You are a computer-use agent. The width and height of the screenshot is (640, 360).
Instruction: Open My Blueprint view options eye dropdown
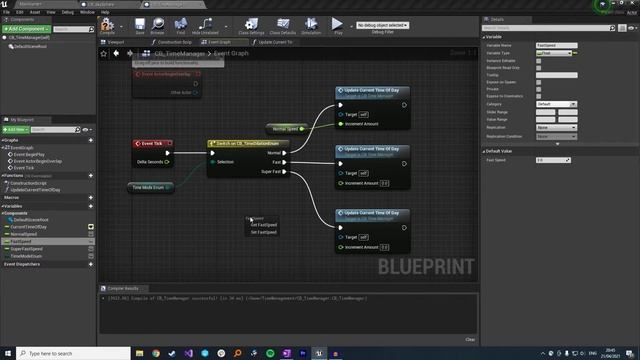(x=87, y=130)
